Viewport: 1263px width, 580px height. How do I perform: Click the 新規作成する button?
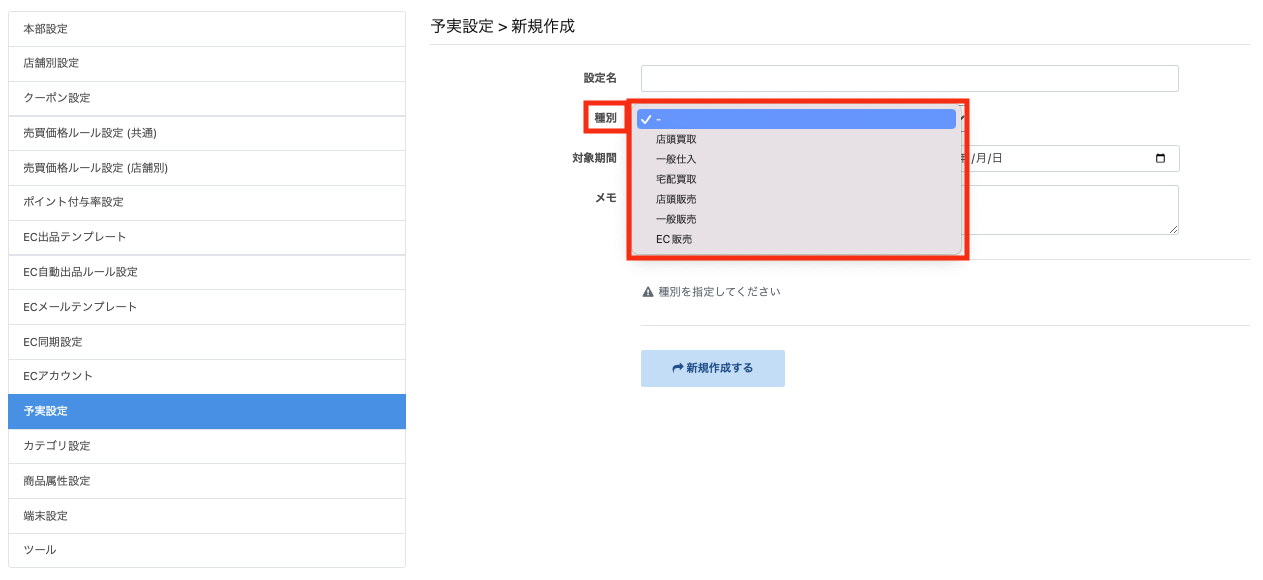click(712, 368)
